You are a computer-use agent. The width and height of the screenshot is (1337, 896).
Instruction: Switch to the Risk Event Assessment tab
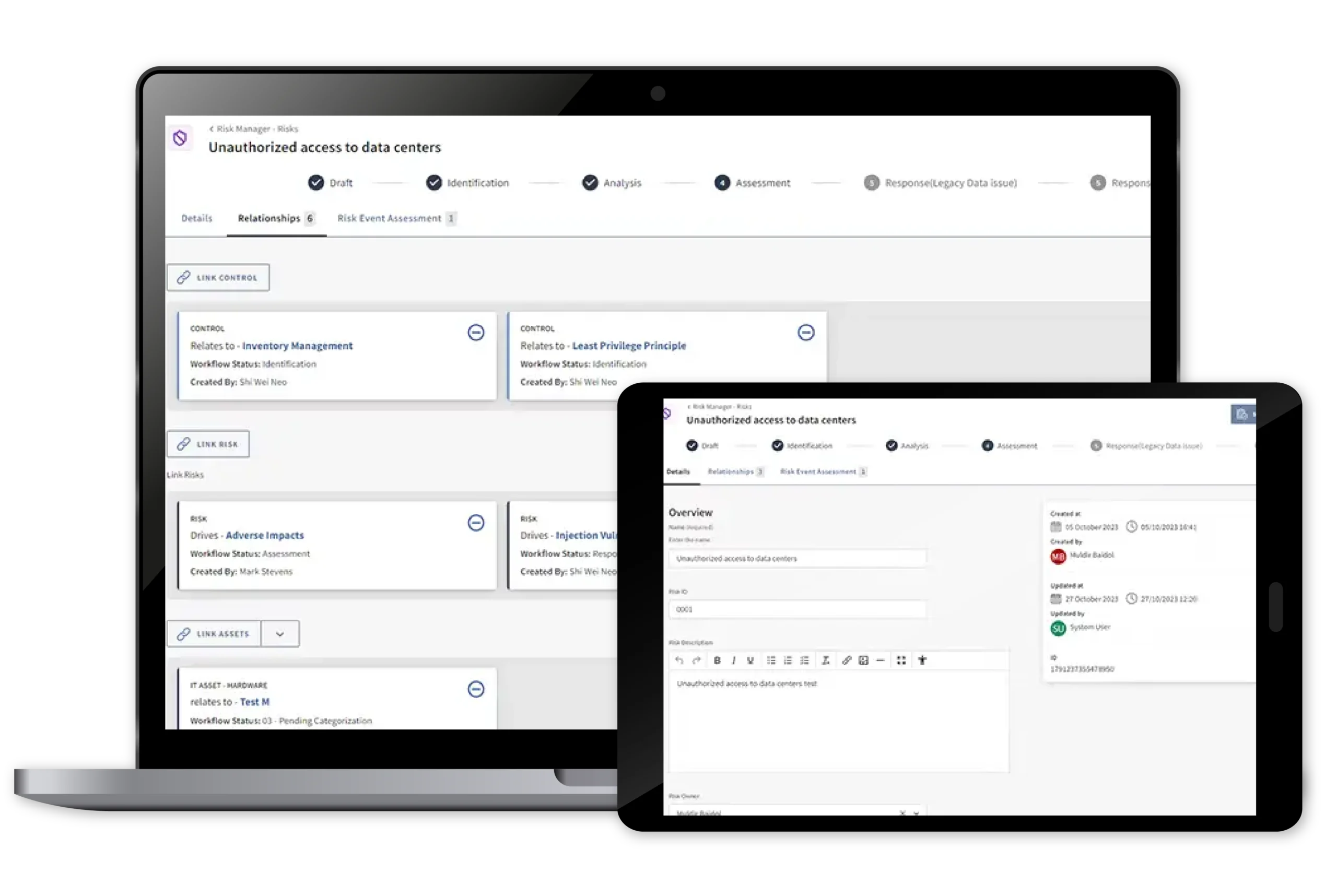pos(389,218)
